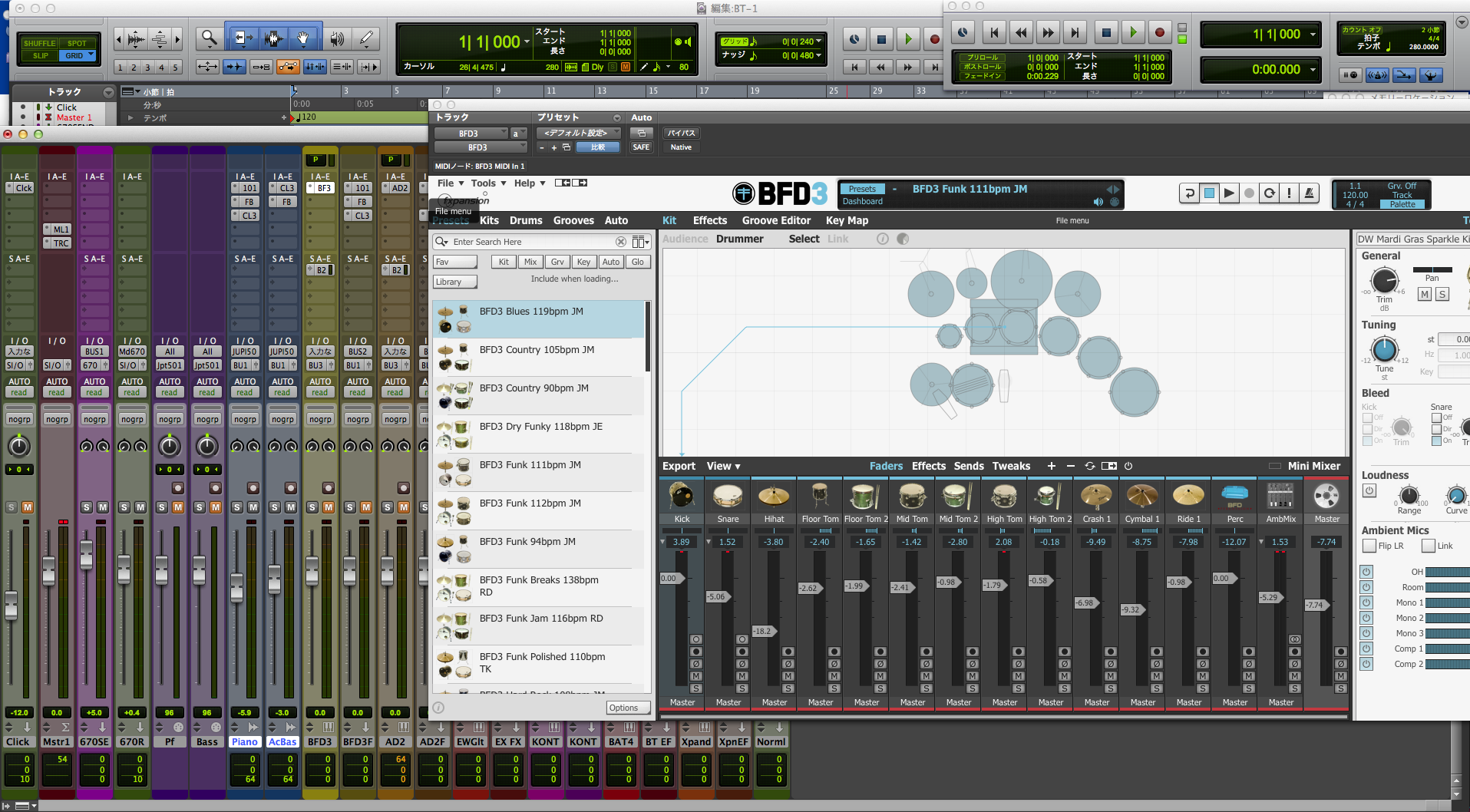Select the BFD3 Funk 112bpm JM preset
Screen dimensions: 1470x812
point(540,510)
